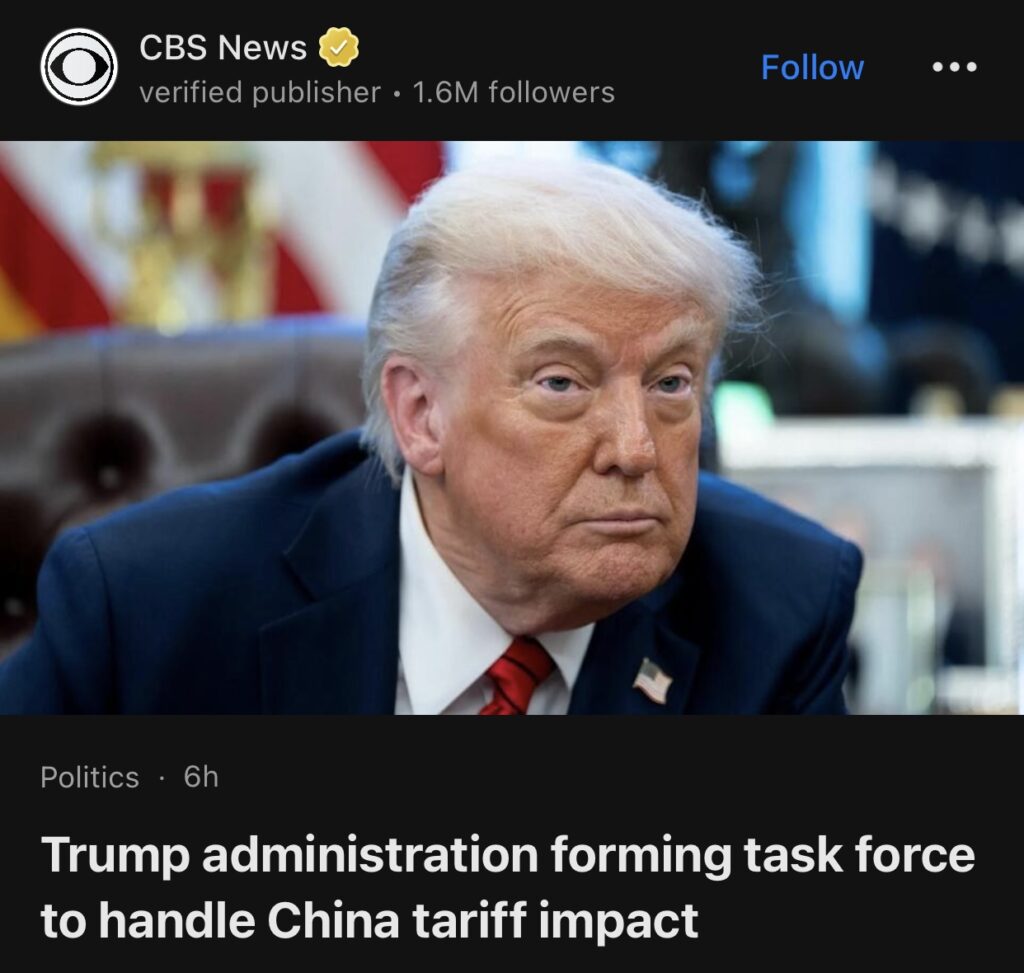Click the headline line 'to handle China tariff impact'

[369, 921]
